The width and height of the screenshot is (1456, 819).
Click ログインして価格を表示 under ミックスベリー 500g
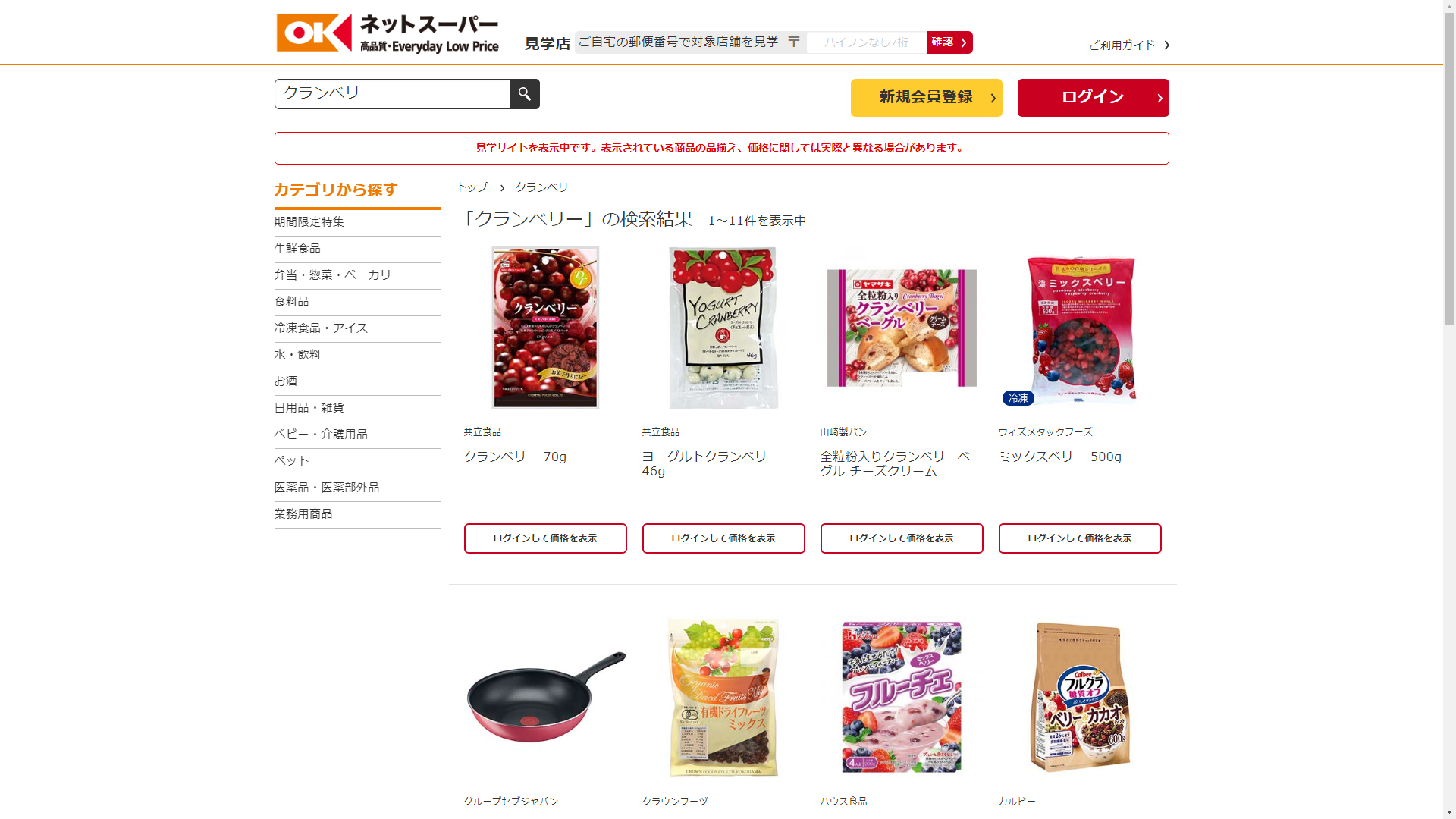pos(1080,538)
